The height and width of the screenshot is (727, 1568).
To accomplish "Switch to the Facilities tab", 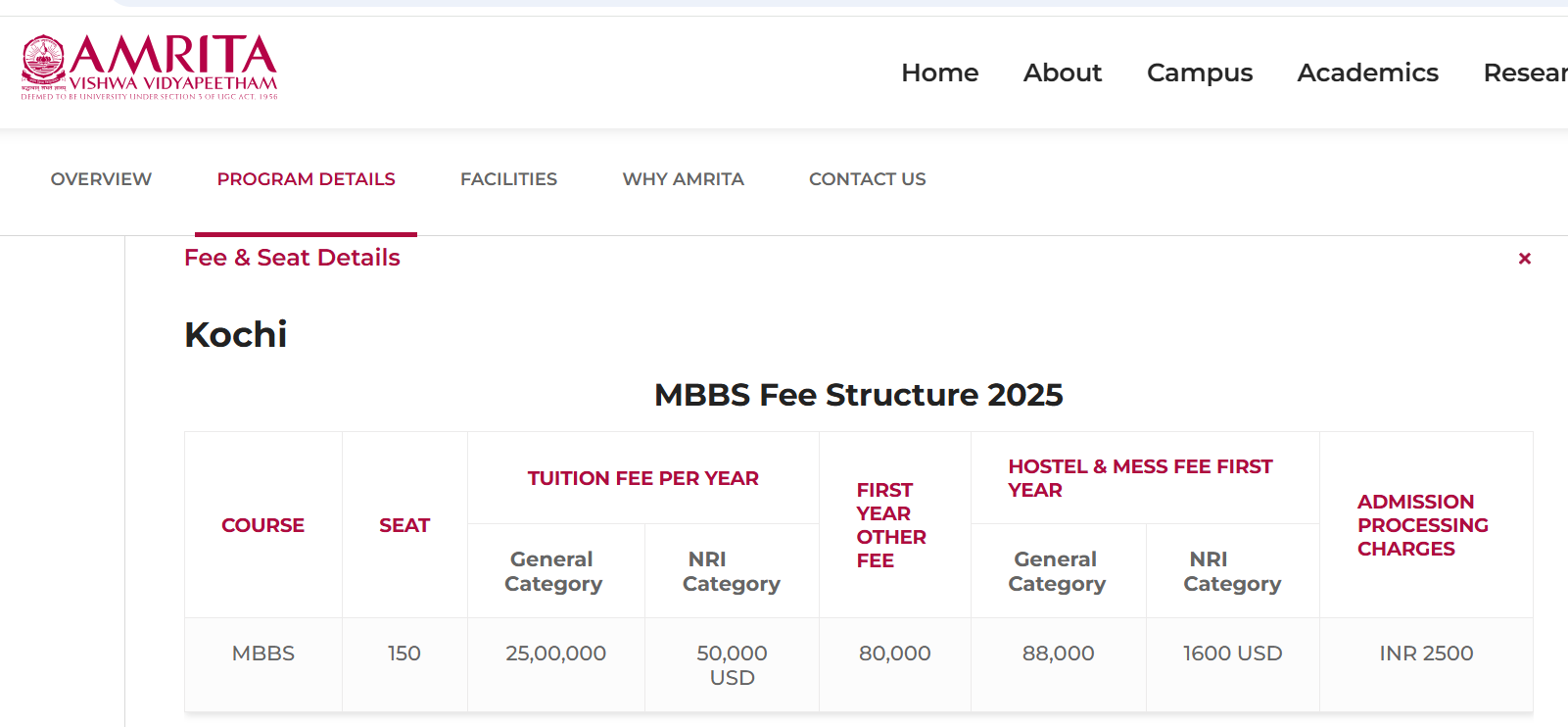I will [x=508, y=179].
